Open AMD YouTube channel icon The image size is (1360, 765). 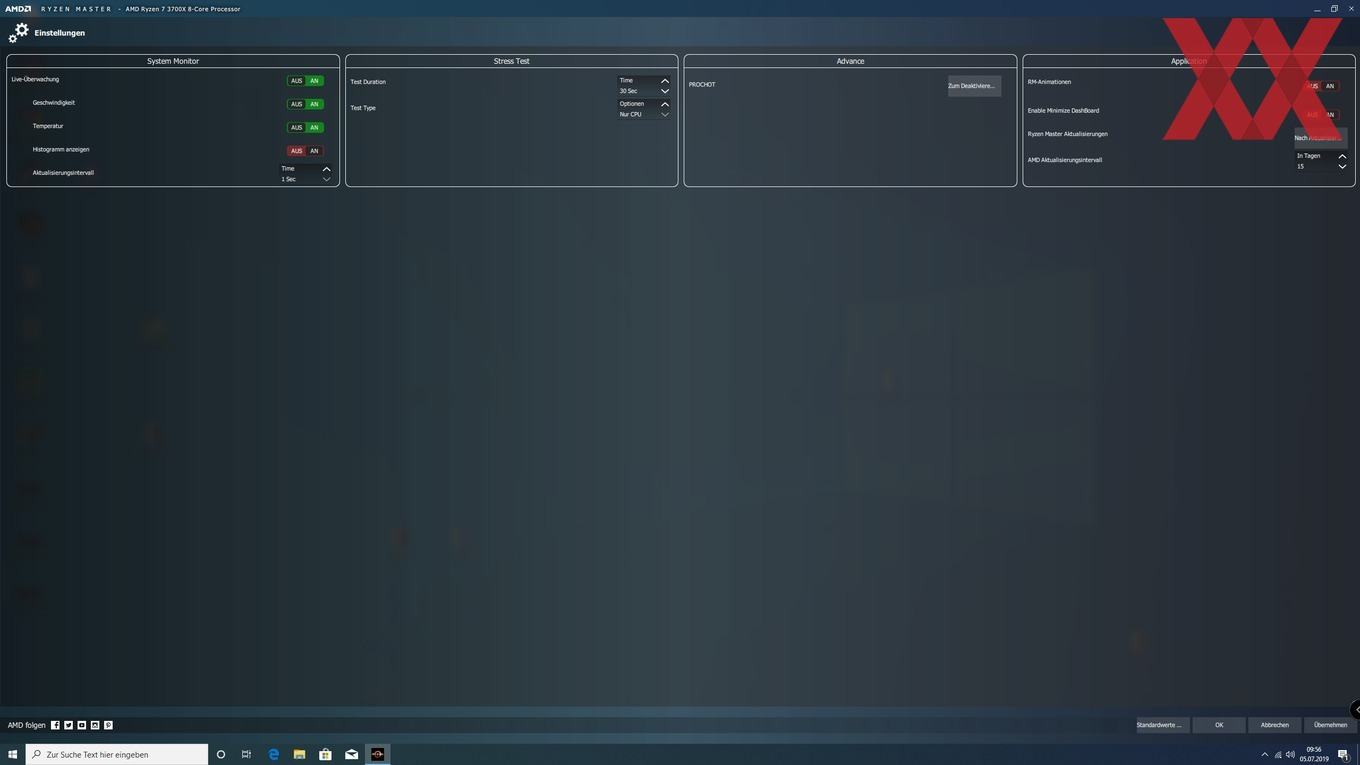click(82, 725)
